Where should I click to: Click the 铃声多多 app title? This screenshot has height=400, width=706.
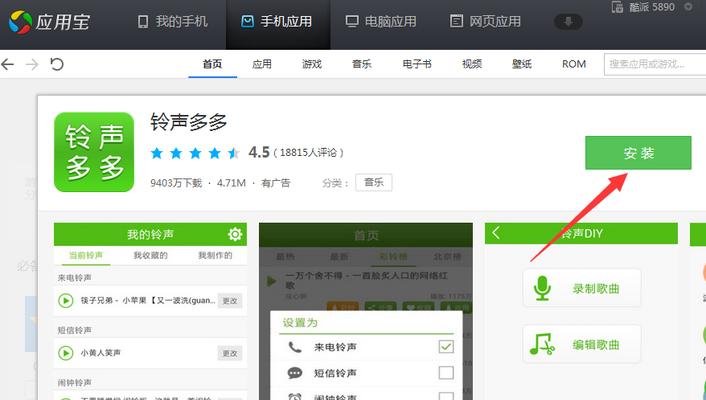tap(189, 123)
